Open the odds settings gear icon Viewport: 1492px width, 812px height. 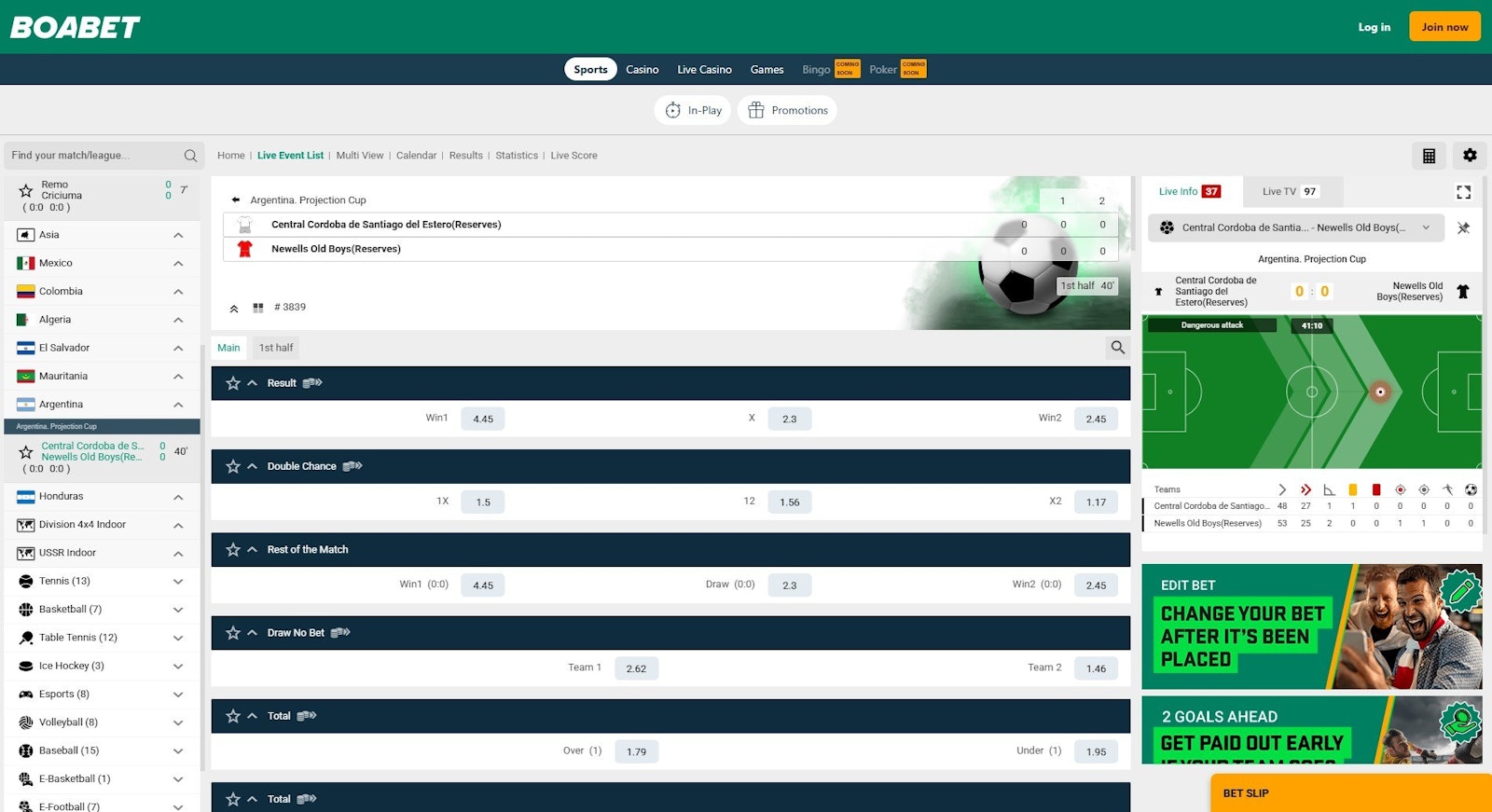1470,156
